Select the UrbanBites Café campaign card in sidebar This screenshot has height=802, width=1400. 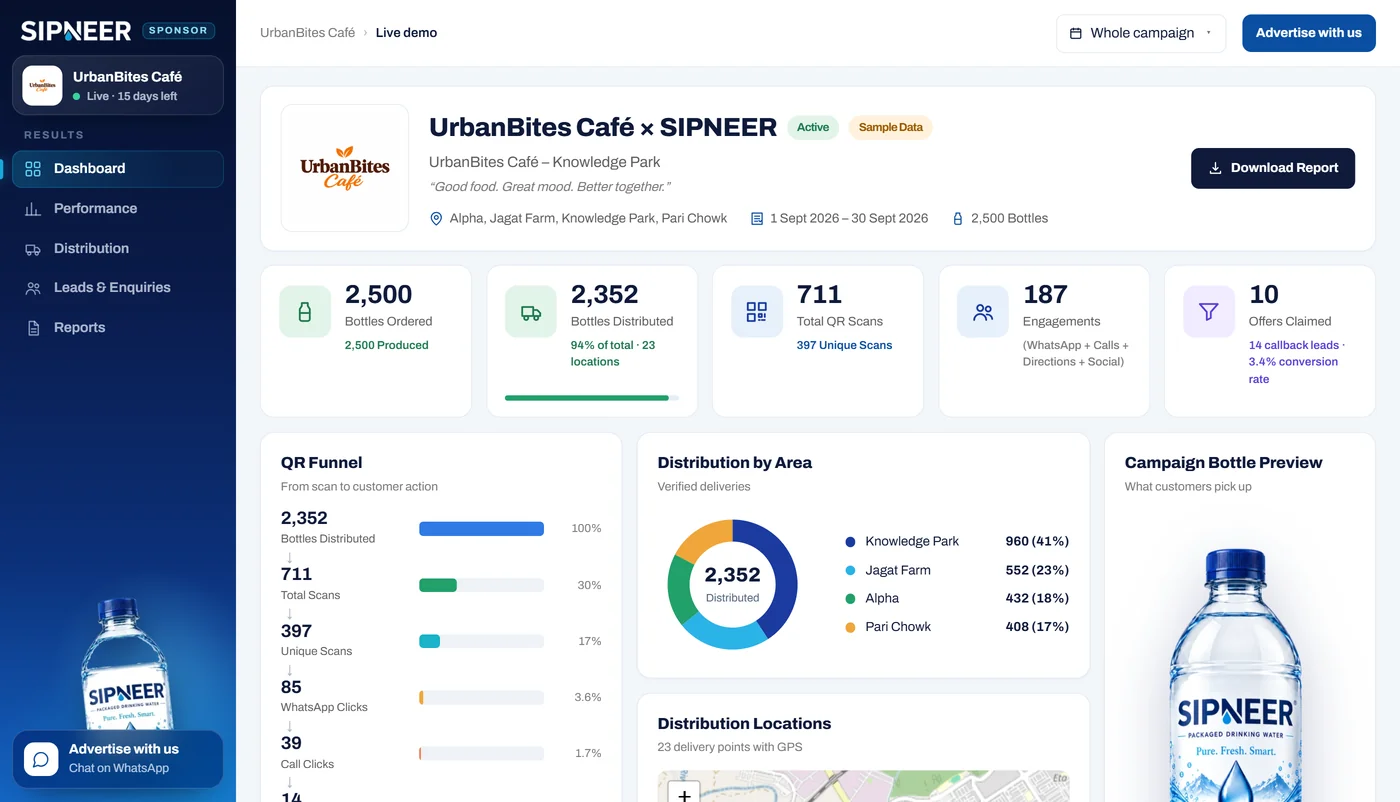[118, 85]
